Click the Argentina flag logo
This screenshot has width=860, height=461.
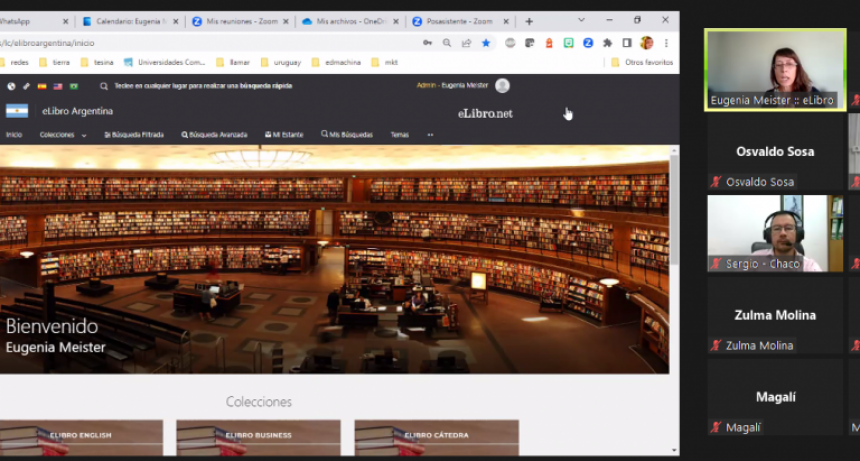pos(17,111)
